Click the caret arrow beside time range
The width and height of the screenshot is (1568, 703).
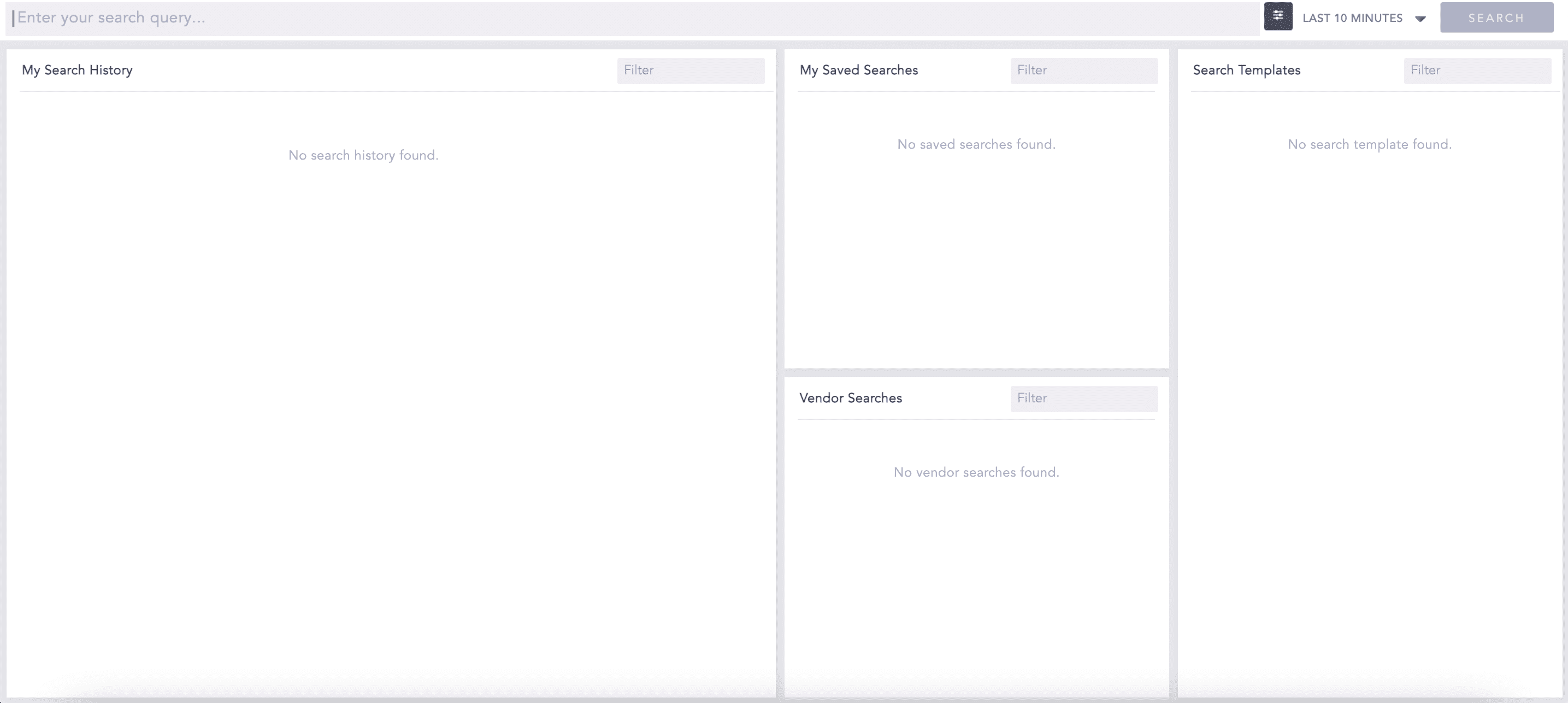pos(1420,19)
